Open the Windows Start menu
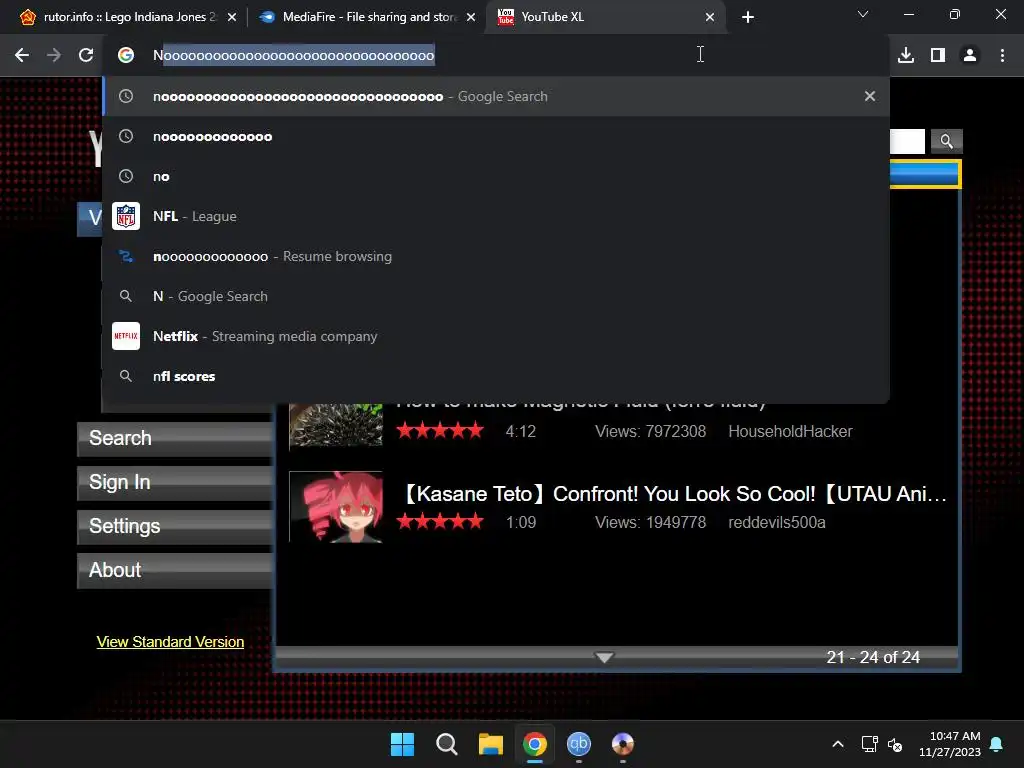 pos(402,744)
